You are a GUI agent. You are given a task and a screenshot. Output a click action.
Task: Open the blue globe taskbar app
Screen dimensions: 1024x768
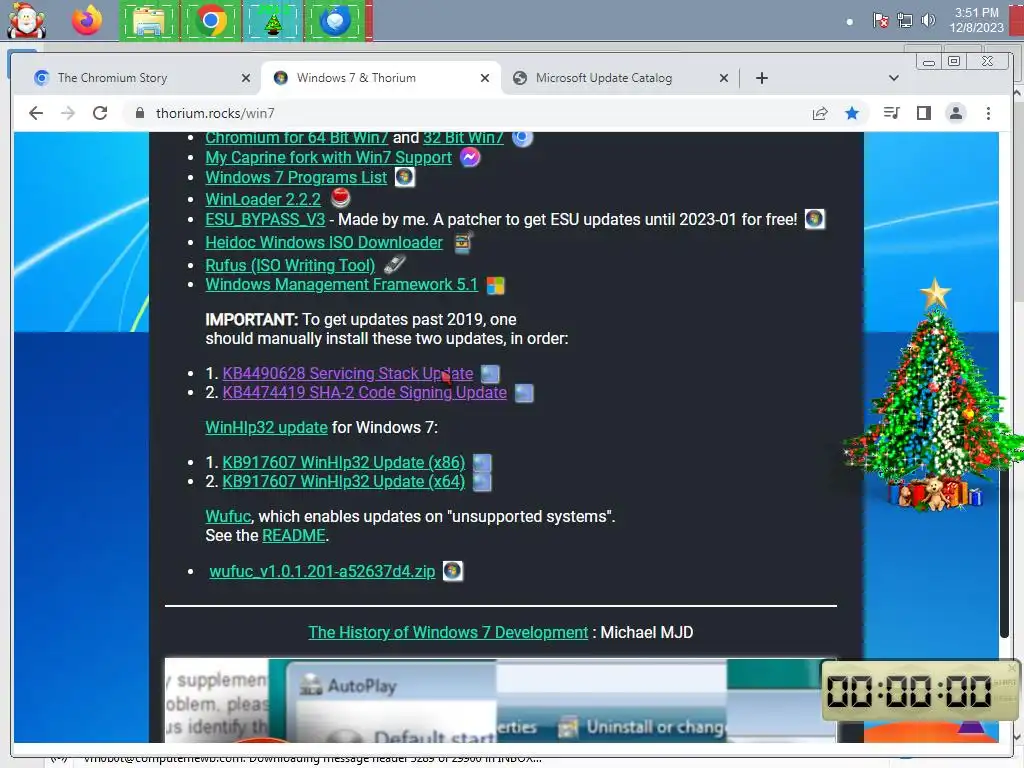click(335, 22)
